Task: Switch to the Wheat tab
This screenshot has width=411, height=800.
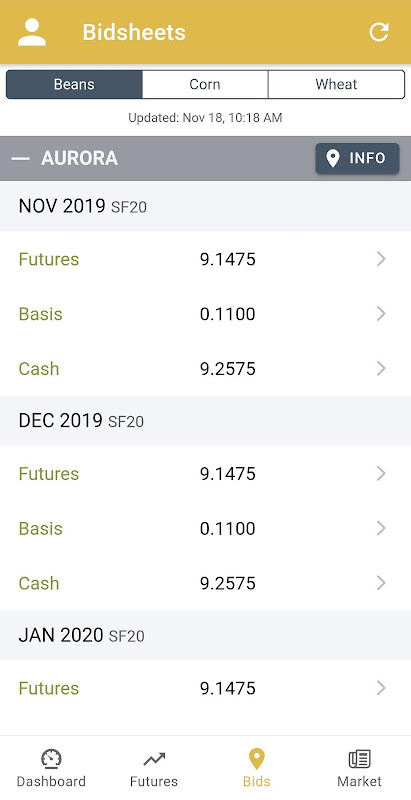Action: [x=337, y=84]
